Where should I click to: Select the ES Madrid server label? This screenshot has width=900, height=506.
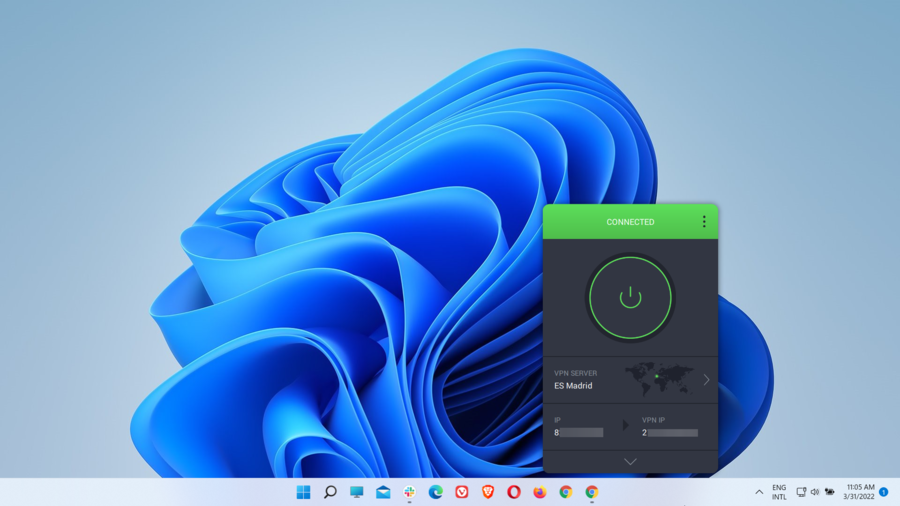tap(573, 386)
